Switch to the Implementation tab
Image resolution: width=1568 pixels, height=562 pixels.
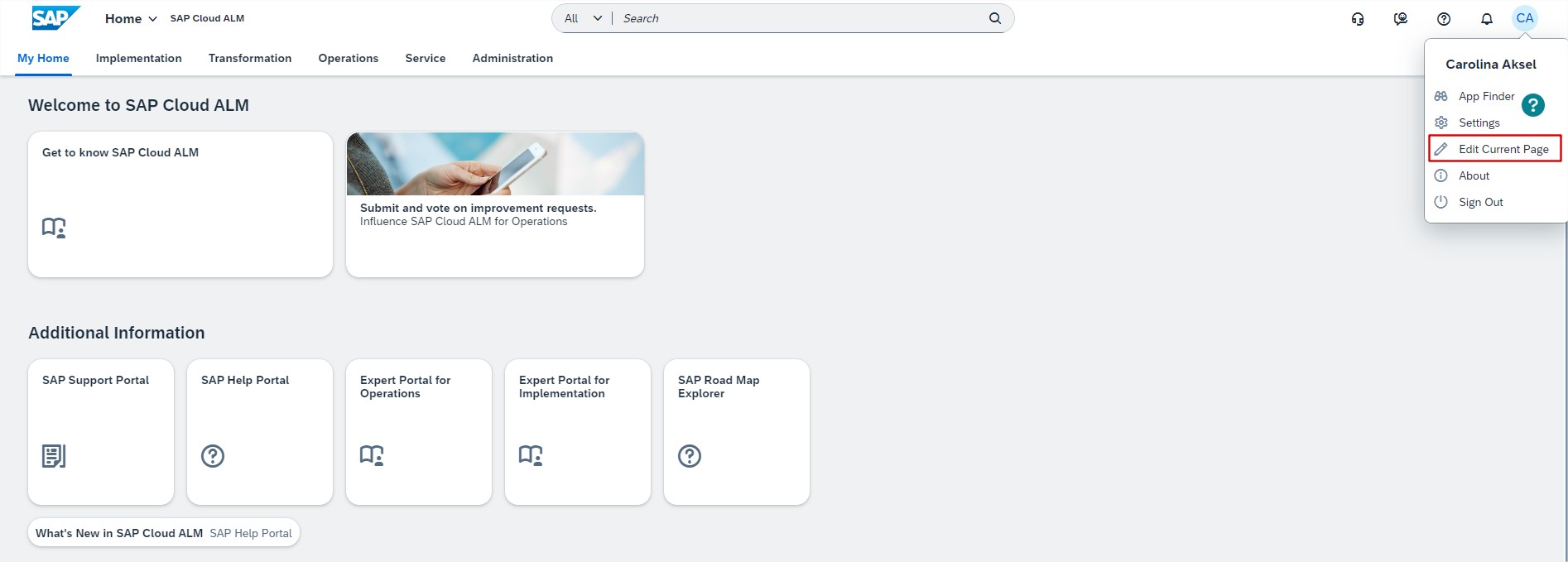pos(138,58)
